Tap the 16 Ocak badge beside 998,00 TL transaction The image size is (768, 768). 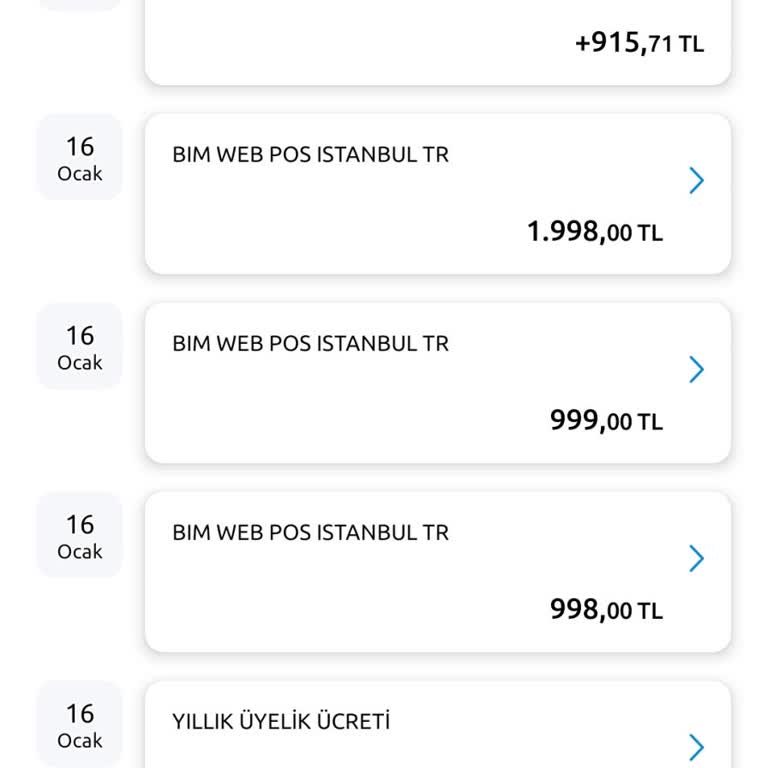[x=80, y=536]
